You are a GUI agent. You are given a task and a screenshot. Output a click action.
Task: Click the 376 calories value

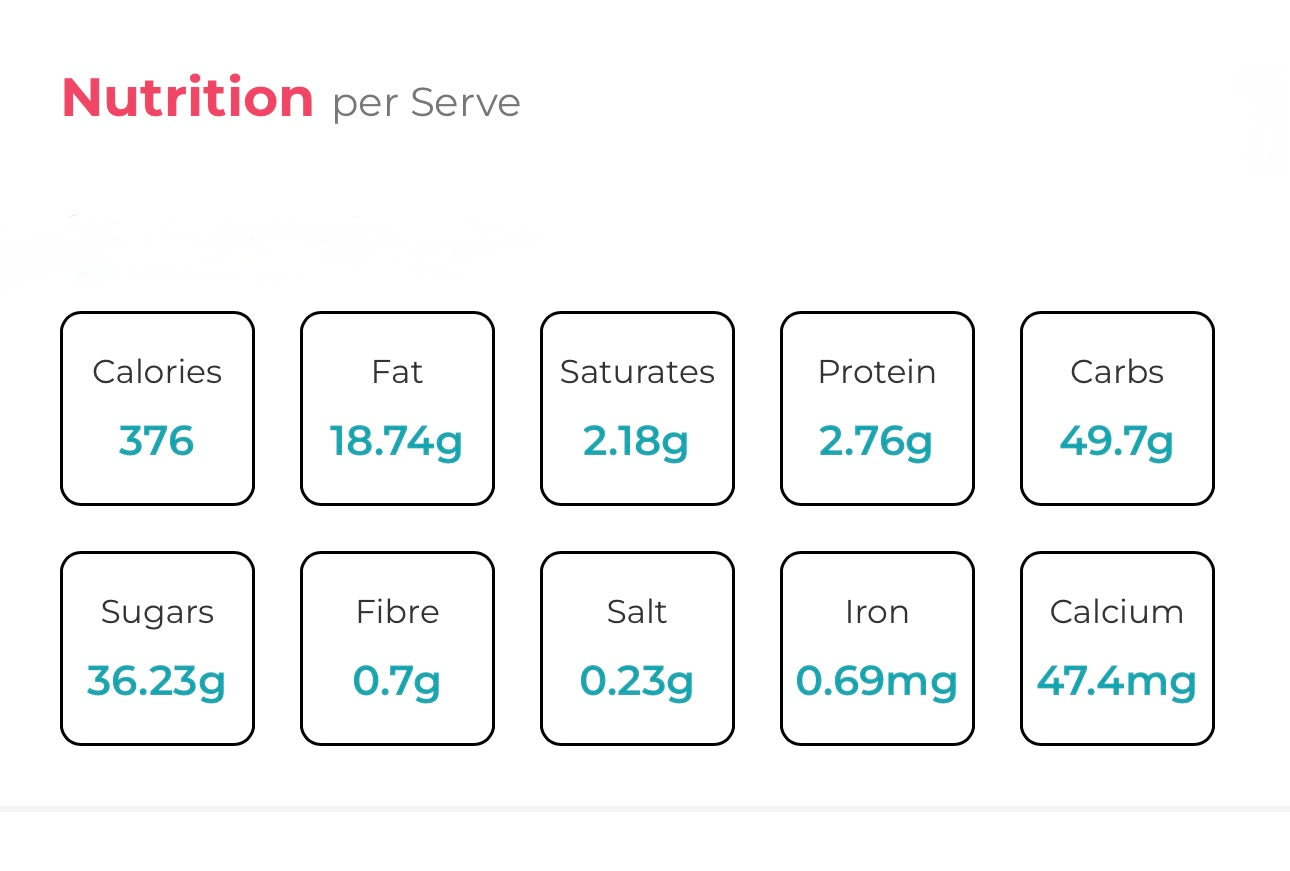pyautogui.click(x=156, y=441)
